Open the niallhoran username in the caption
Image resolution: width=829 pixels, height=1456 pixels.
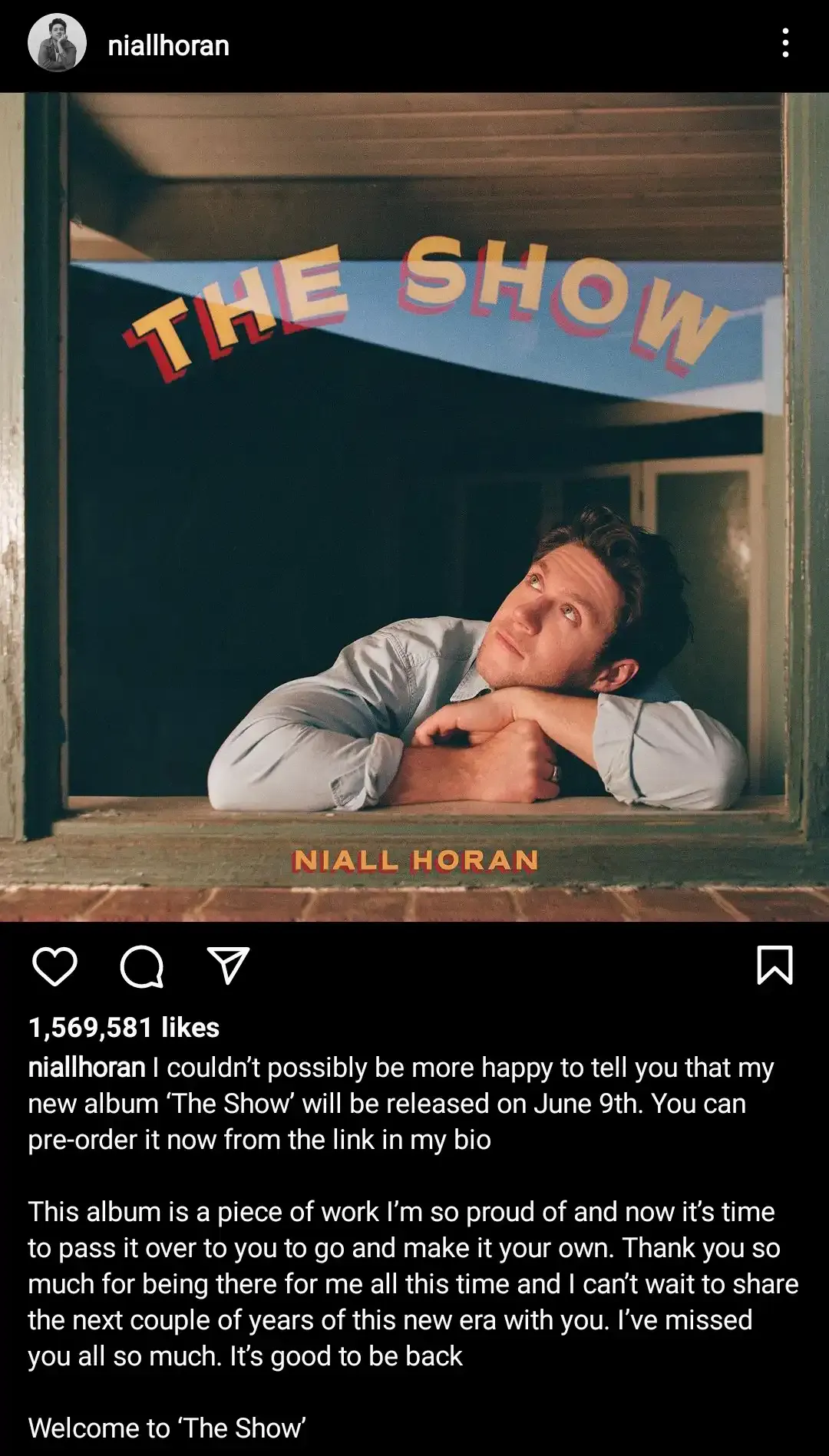coord(87,1068)
